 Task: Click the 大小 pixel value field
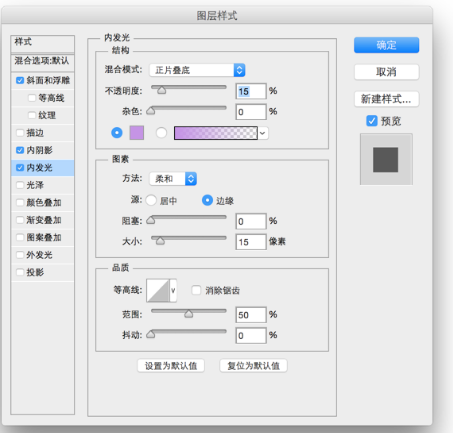click(x=251, y=242)
